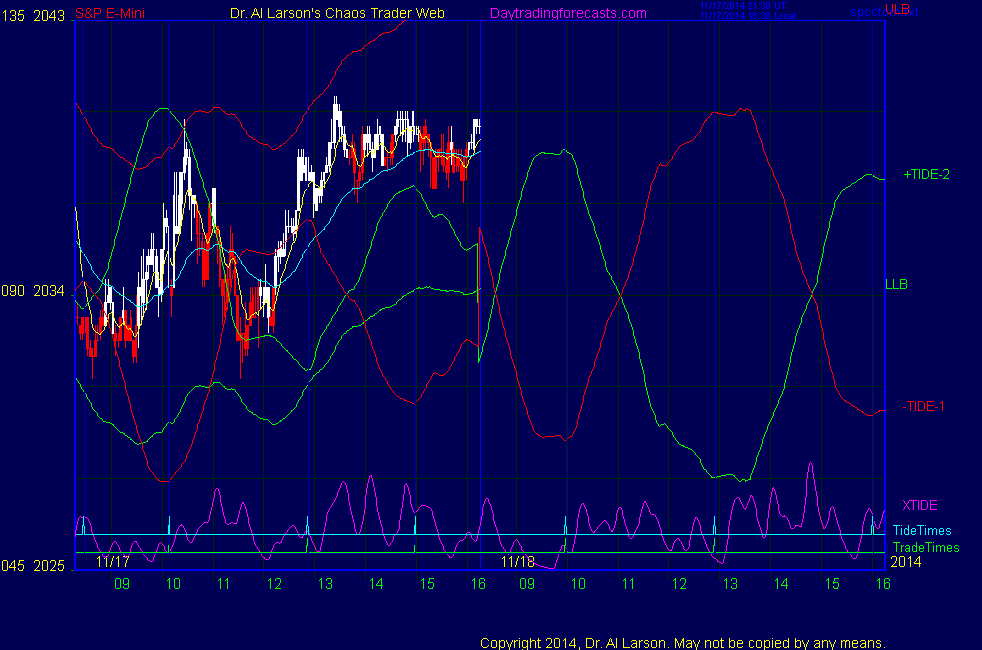
Task: Click the '11/17' date label
Action: [x=113, y=562]
